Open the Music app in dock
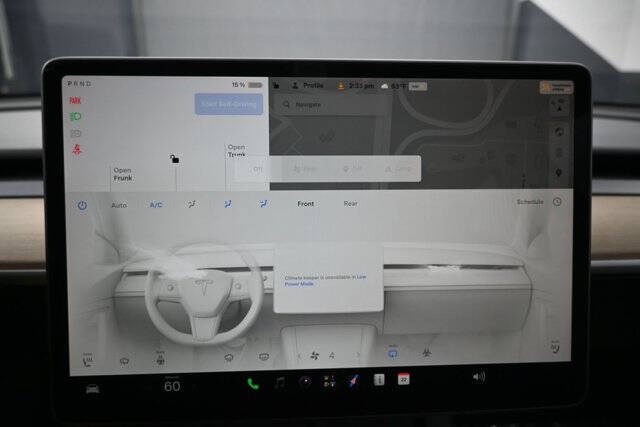 coord(280,383)
